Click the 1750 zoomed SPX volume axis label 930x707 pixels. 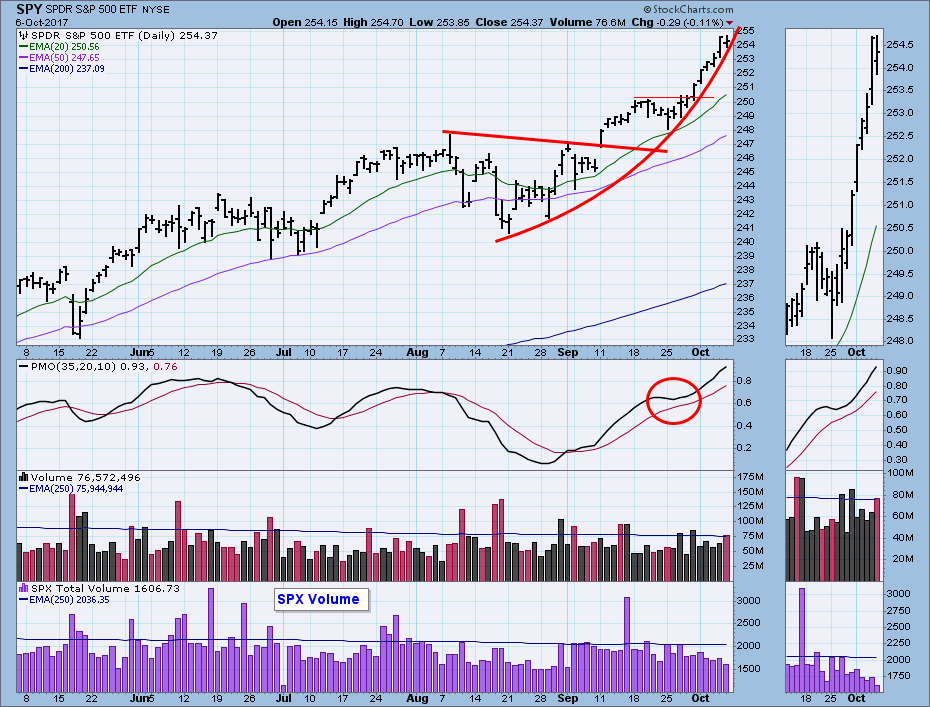click(x=898, y=676)
